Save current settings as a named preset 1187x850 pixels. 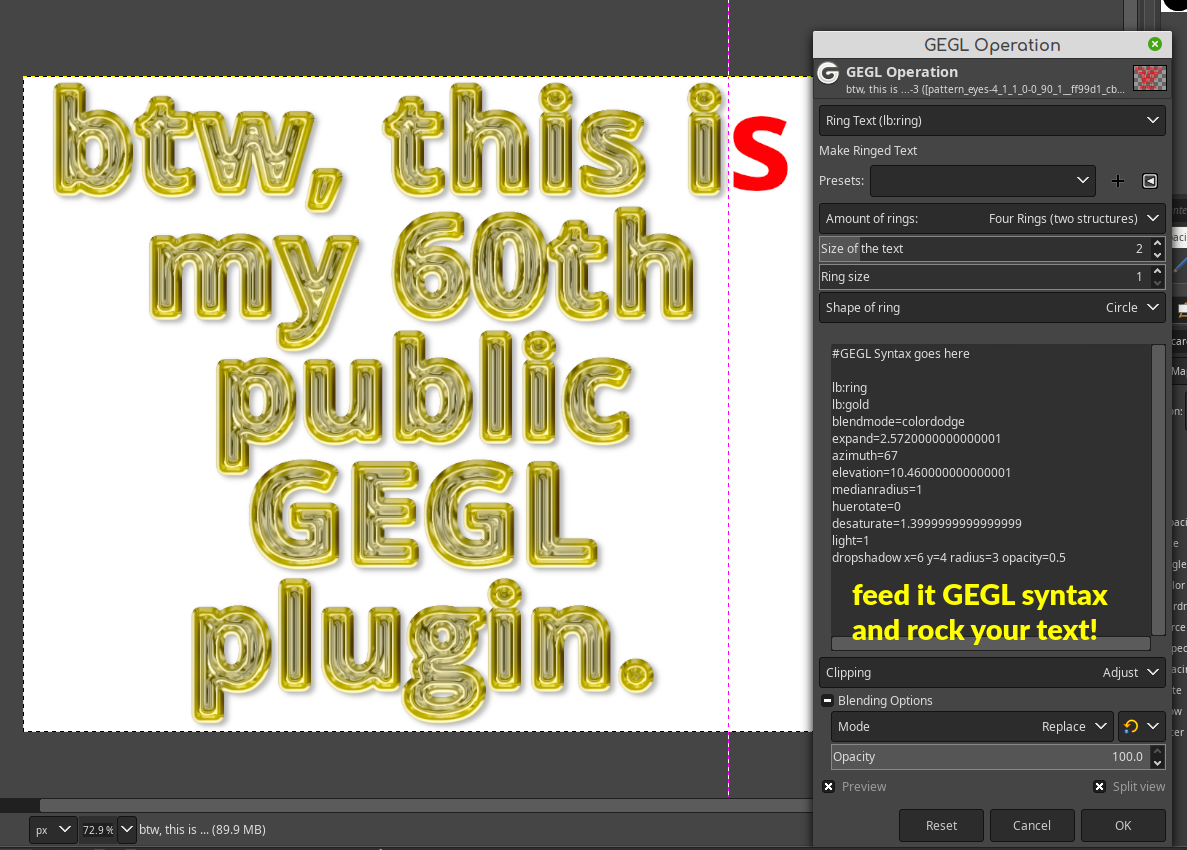[1117, 181]
